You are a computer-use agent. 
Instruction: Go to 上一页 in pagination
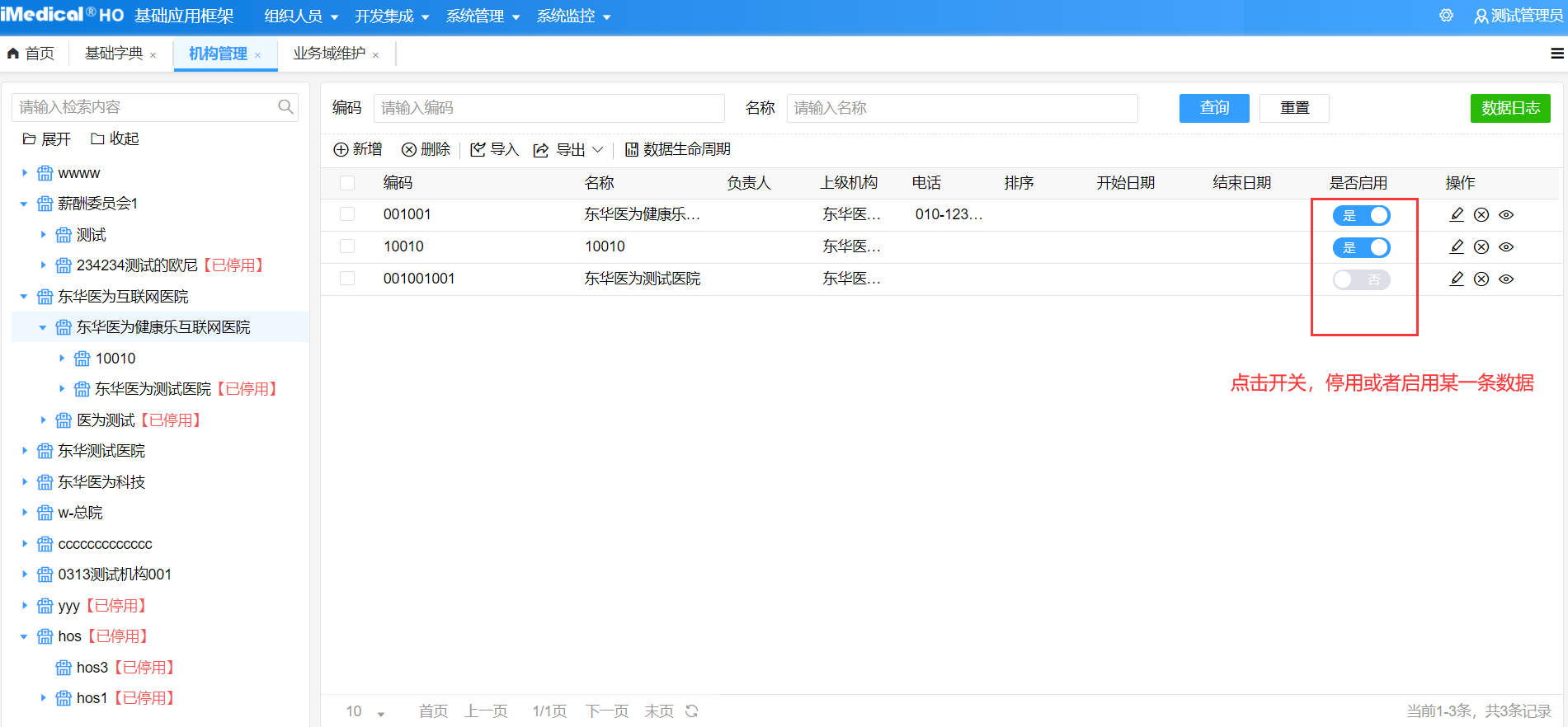tap(486, 711)
